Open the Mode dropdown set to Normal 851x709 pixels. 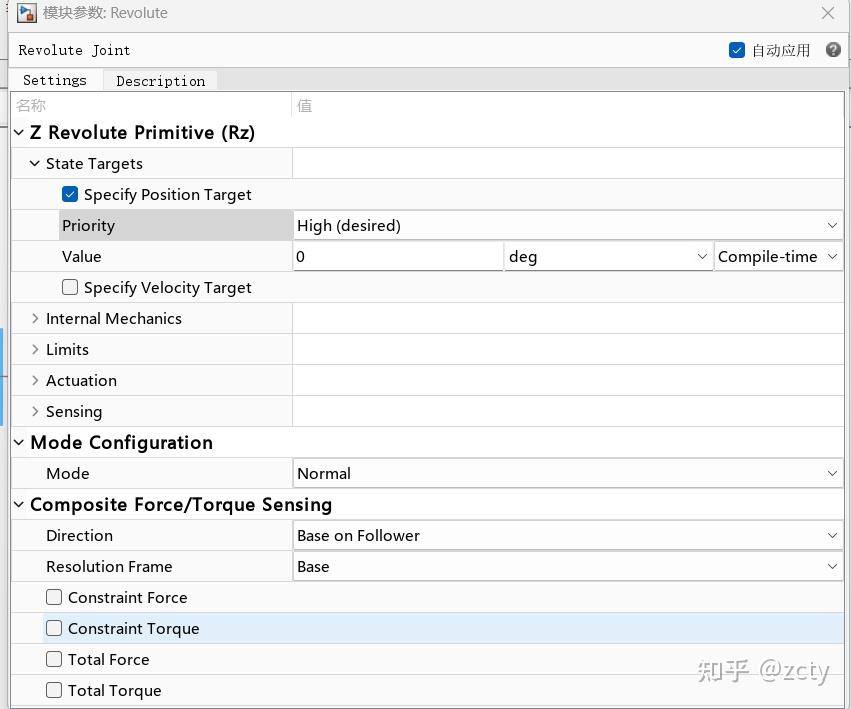pos(568,473)
